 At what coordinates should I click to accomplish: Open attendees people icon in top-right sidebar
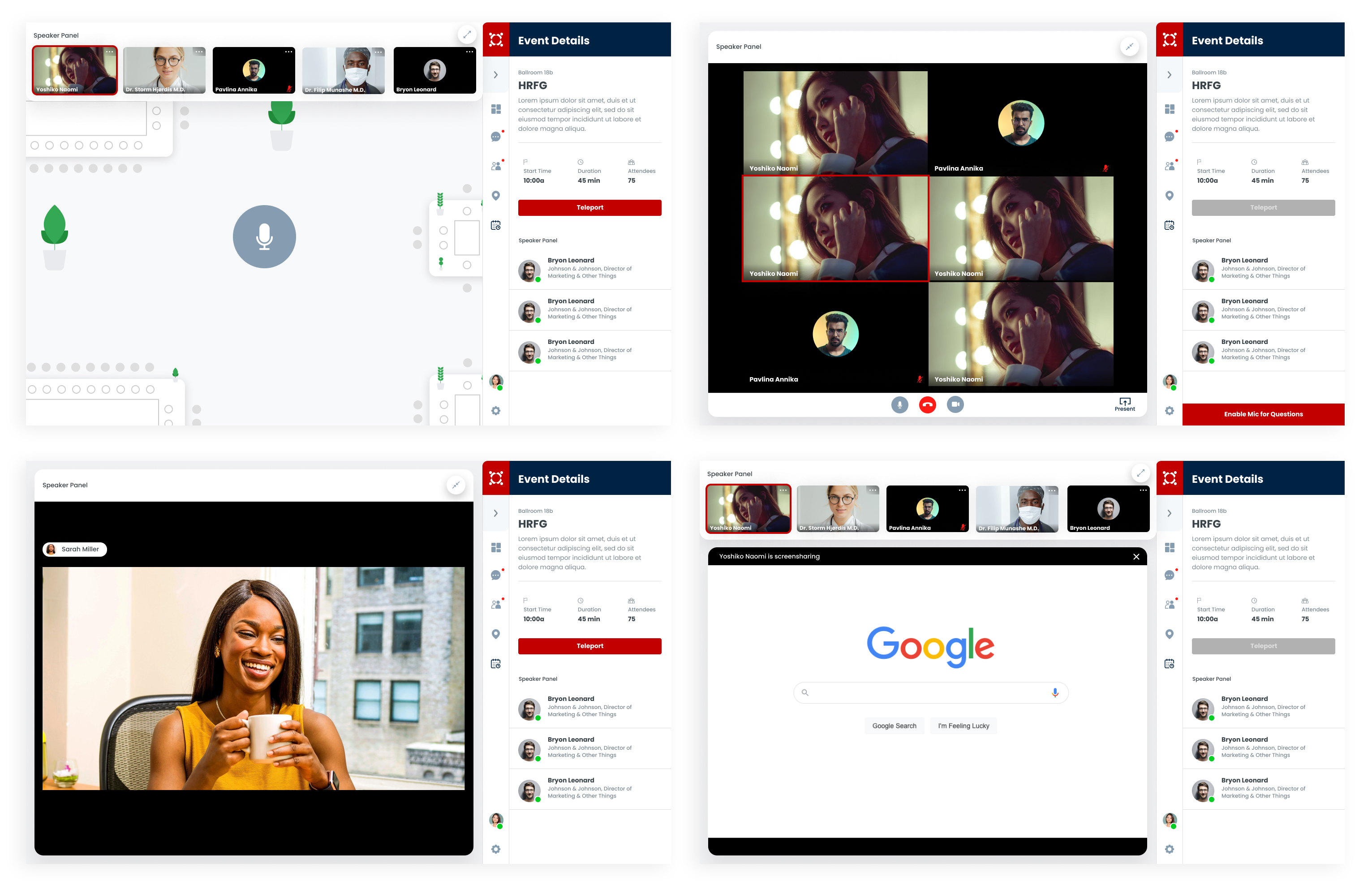tap(1169, 166)
